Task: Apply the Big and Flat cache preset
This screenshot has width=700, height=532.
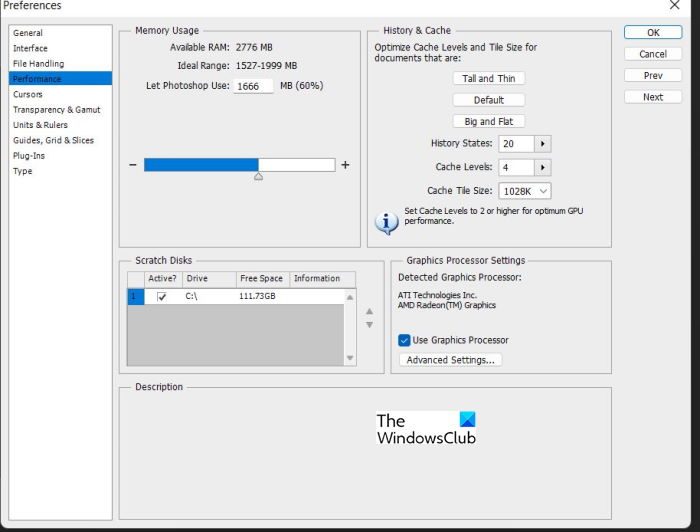Action: click(488, 121)
